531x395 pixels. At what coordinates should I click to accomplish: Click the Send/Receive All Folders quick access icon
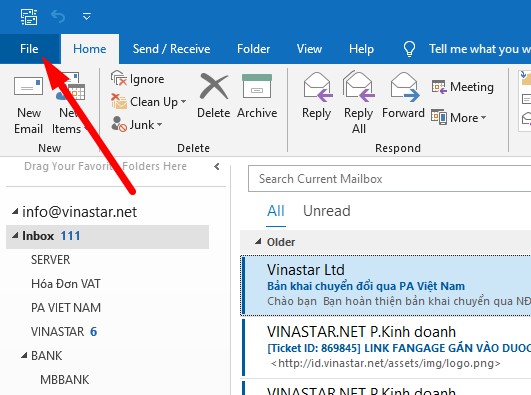[29, 17]
